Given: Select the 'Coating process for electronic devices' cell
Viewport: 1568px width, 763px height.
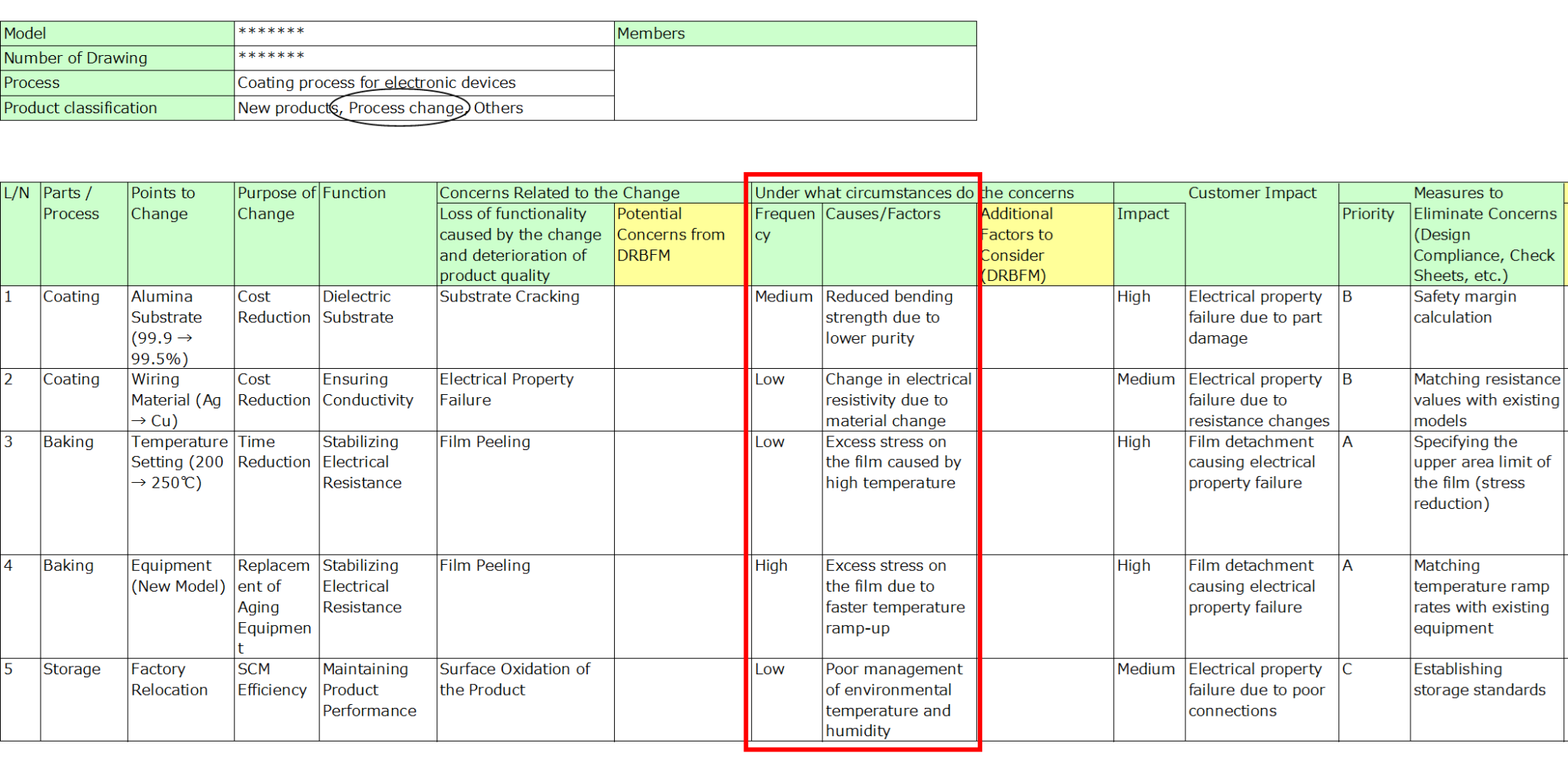Looking at the screenshot, I should (x=423, y=83).
